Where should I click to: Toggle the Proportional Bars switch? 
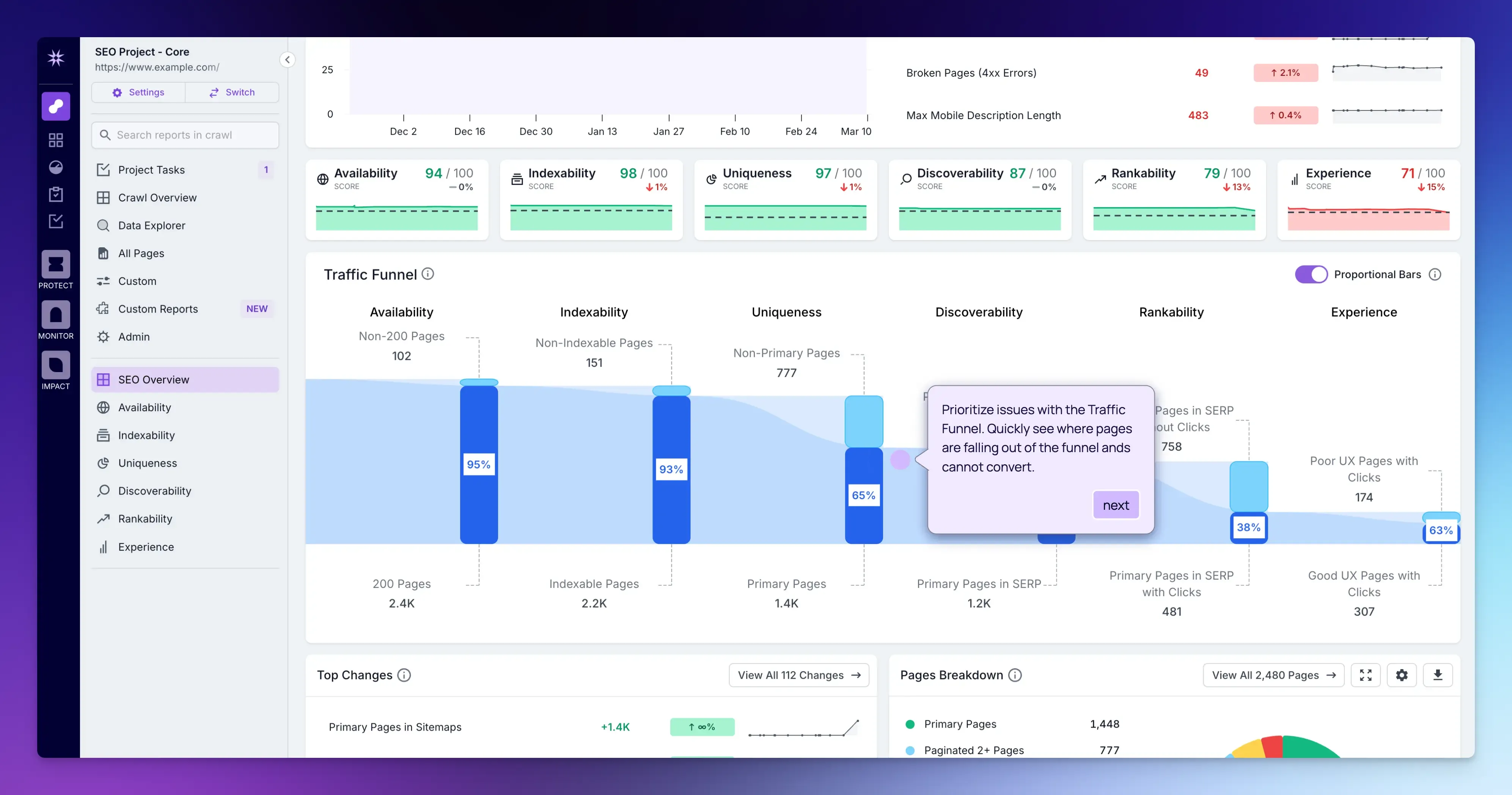pos(1311,275)
